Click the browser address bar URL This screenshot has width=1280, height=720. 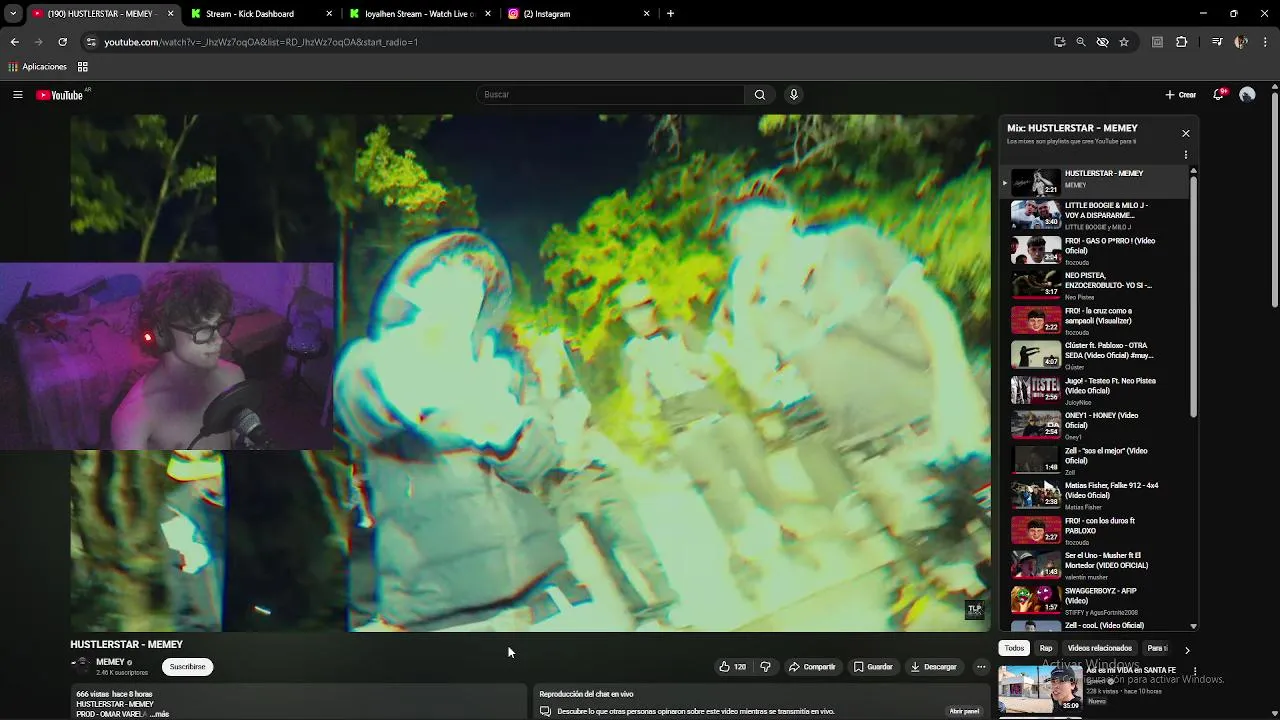click(261, 42)
